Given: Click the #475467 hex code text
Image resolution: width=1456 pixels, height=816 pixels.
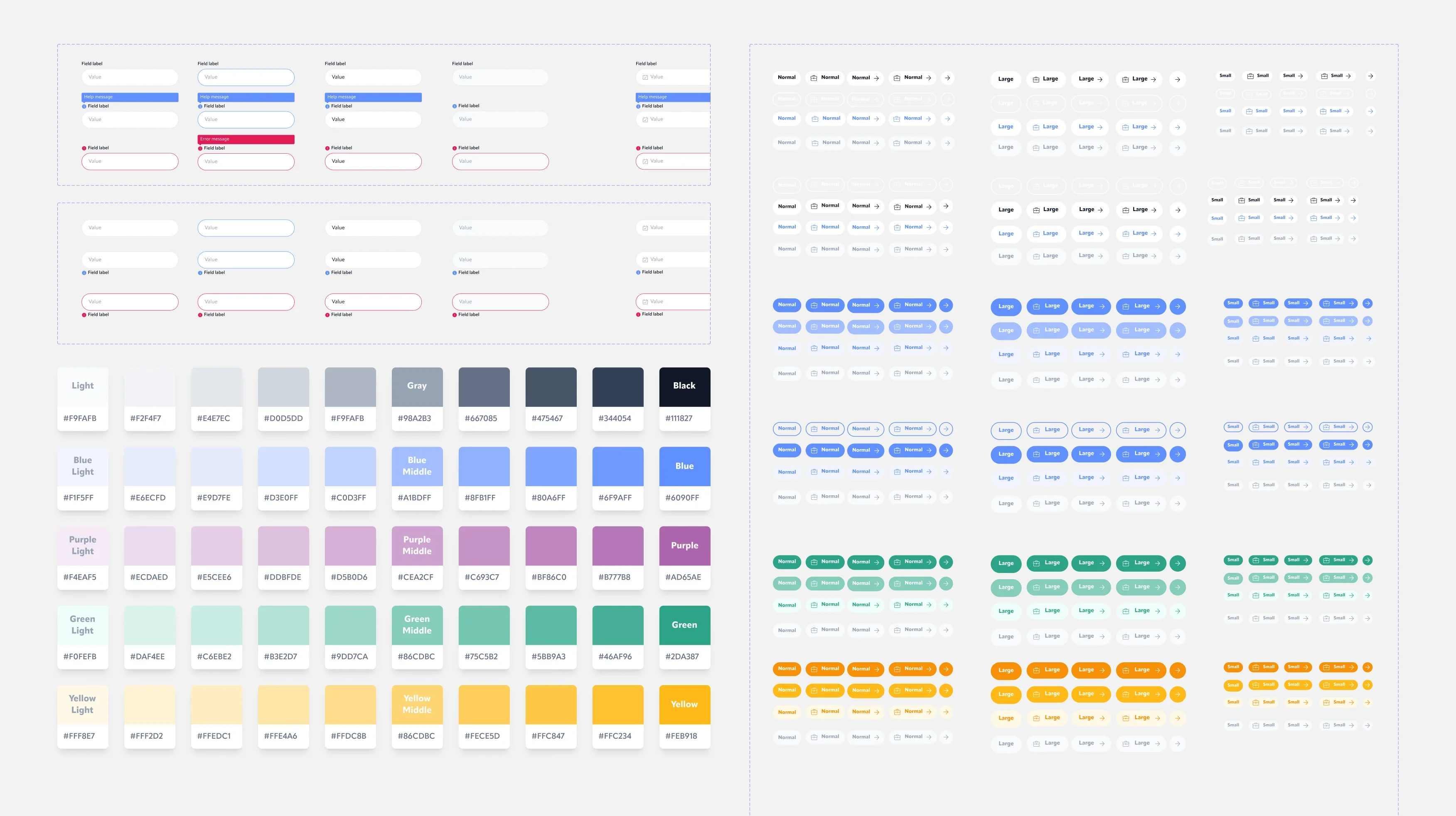Looking at the screenshot, I should 547,419.
